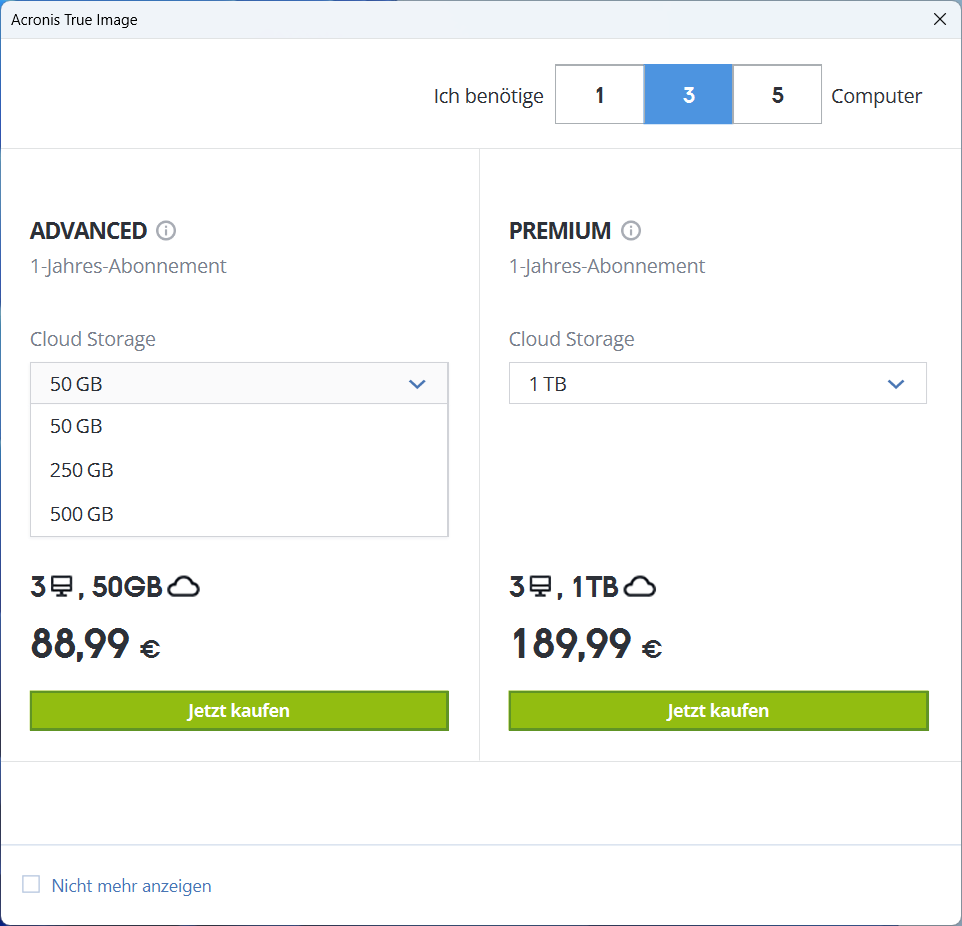Buy the Advanced plan with Jetzt kaufen
Image resolution: width=962 pixels, height=926 pixels.
(x=239, y=711)
